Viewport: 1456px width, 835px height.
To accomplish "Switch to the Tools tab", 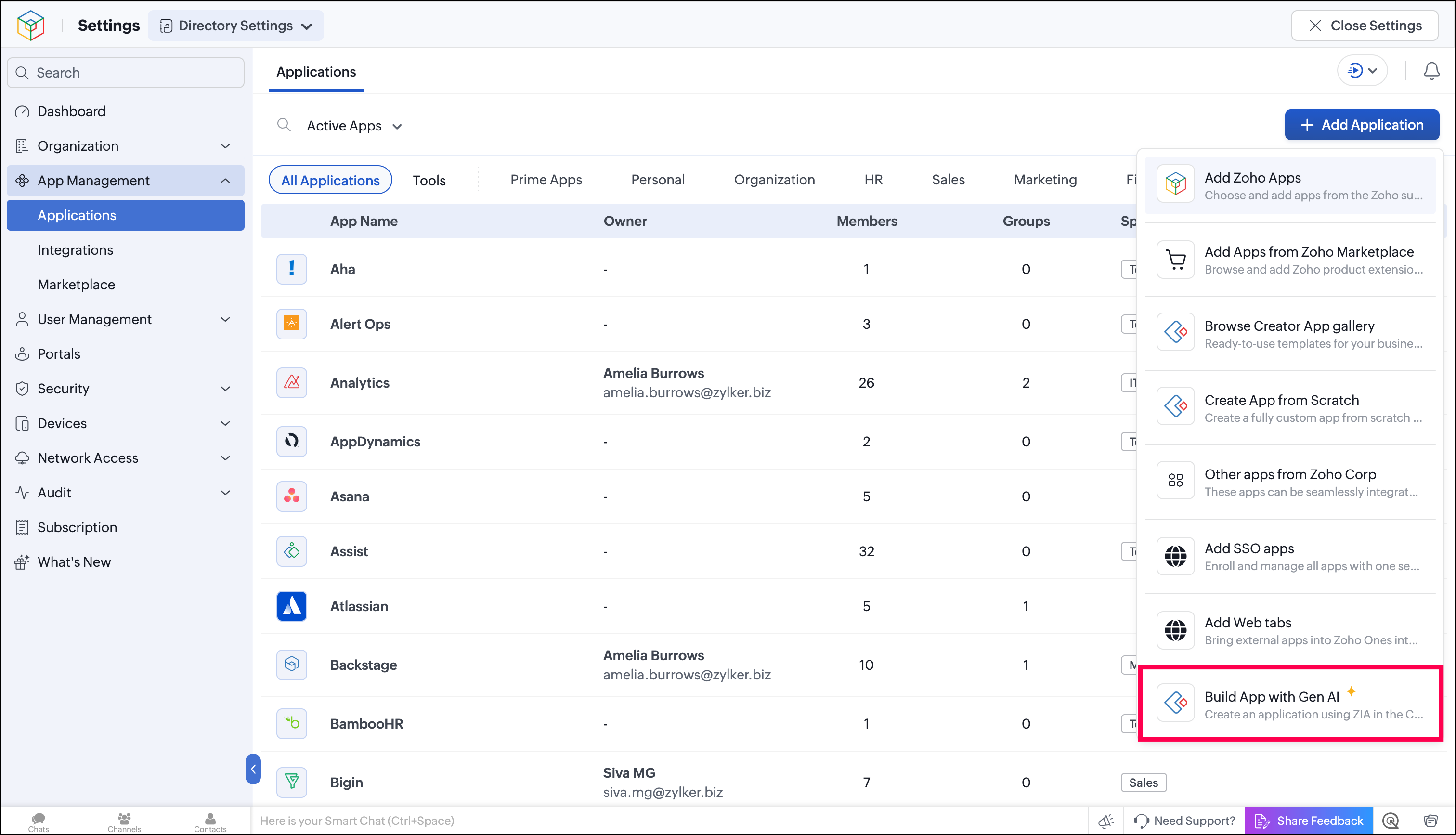I will pos(429,180).
